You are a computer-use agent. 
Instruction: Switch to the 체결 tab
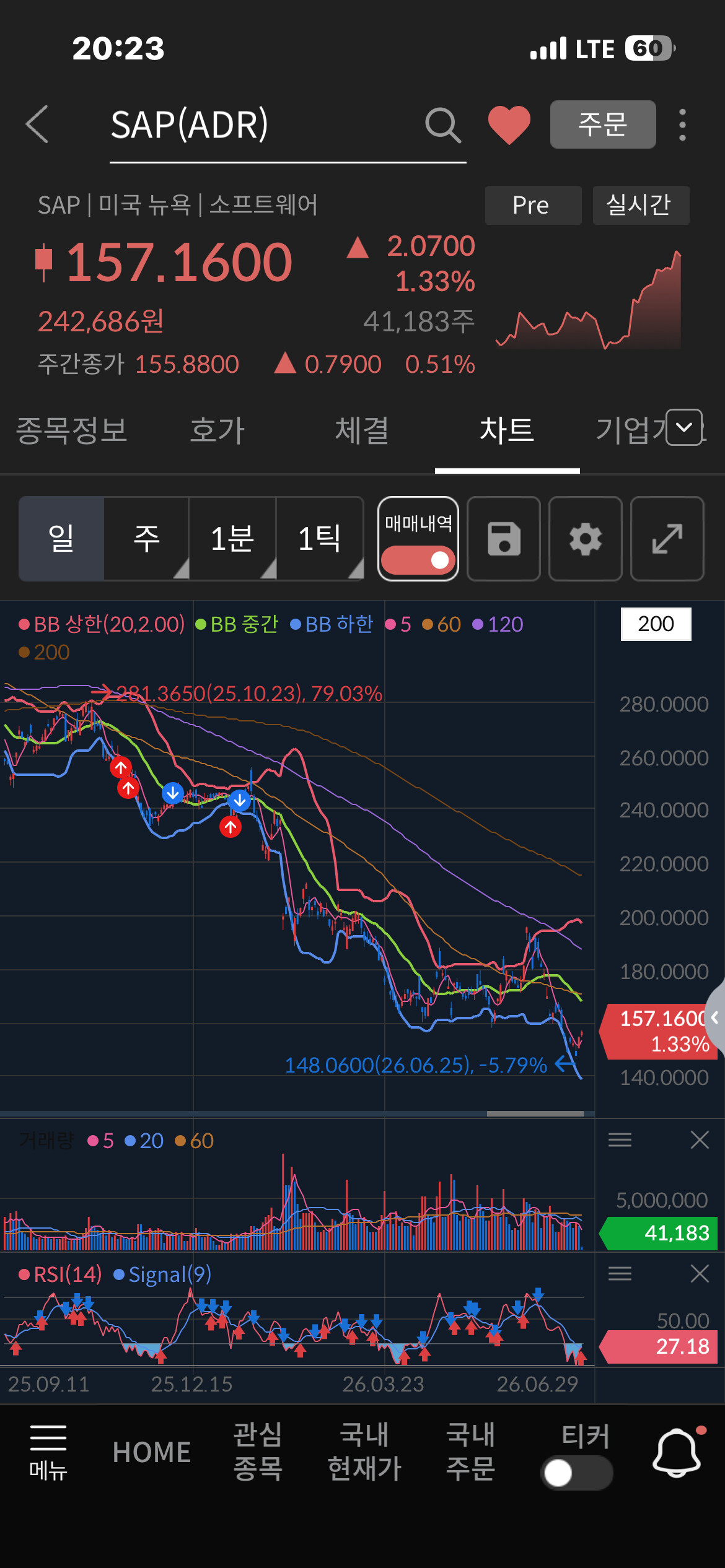click(x=362, y=430)
